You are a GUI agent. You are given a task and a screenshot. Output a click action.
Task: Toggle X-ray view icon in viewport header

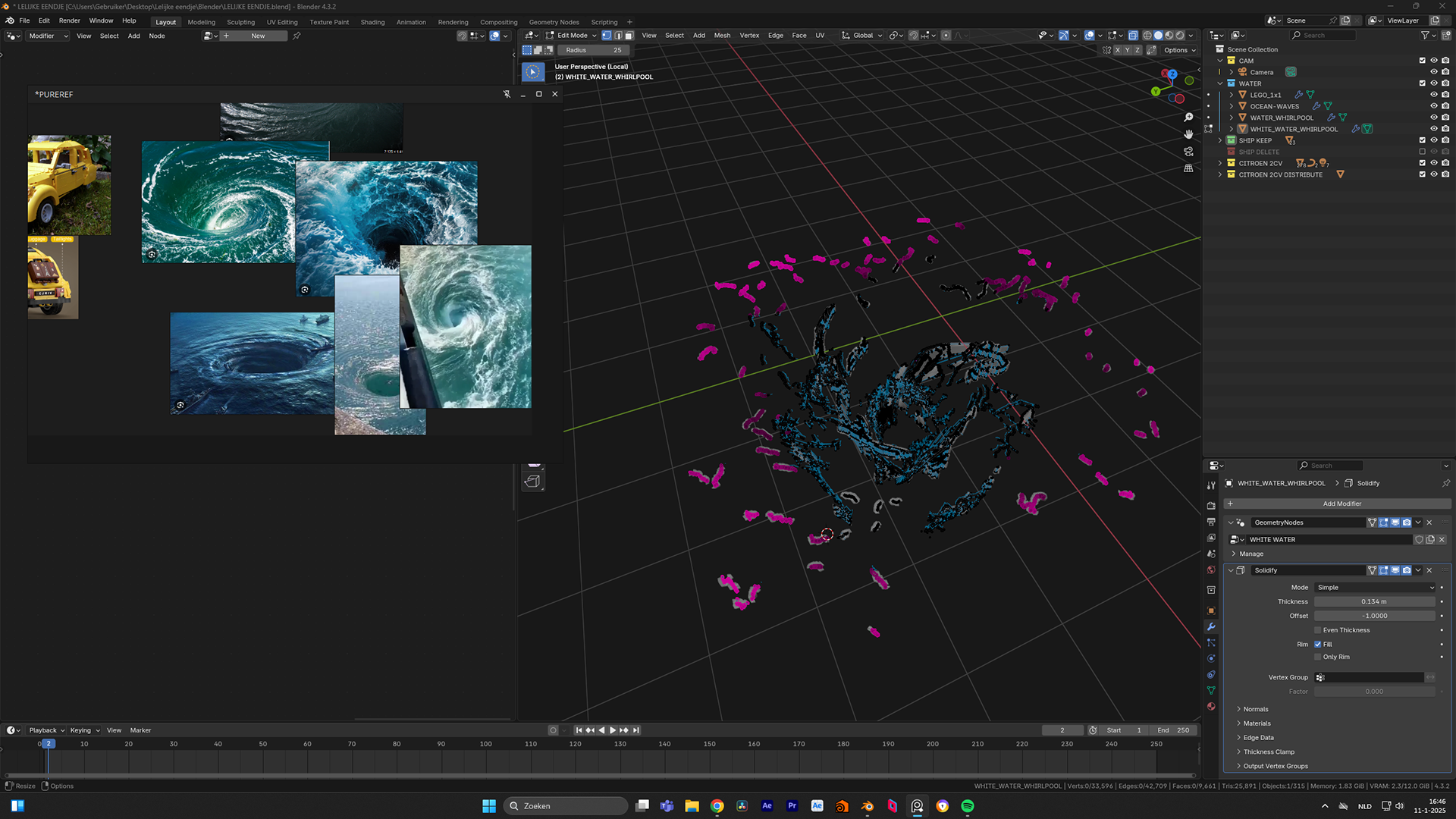(1133, 36)
